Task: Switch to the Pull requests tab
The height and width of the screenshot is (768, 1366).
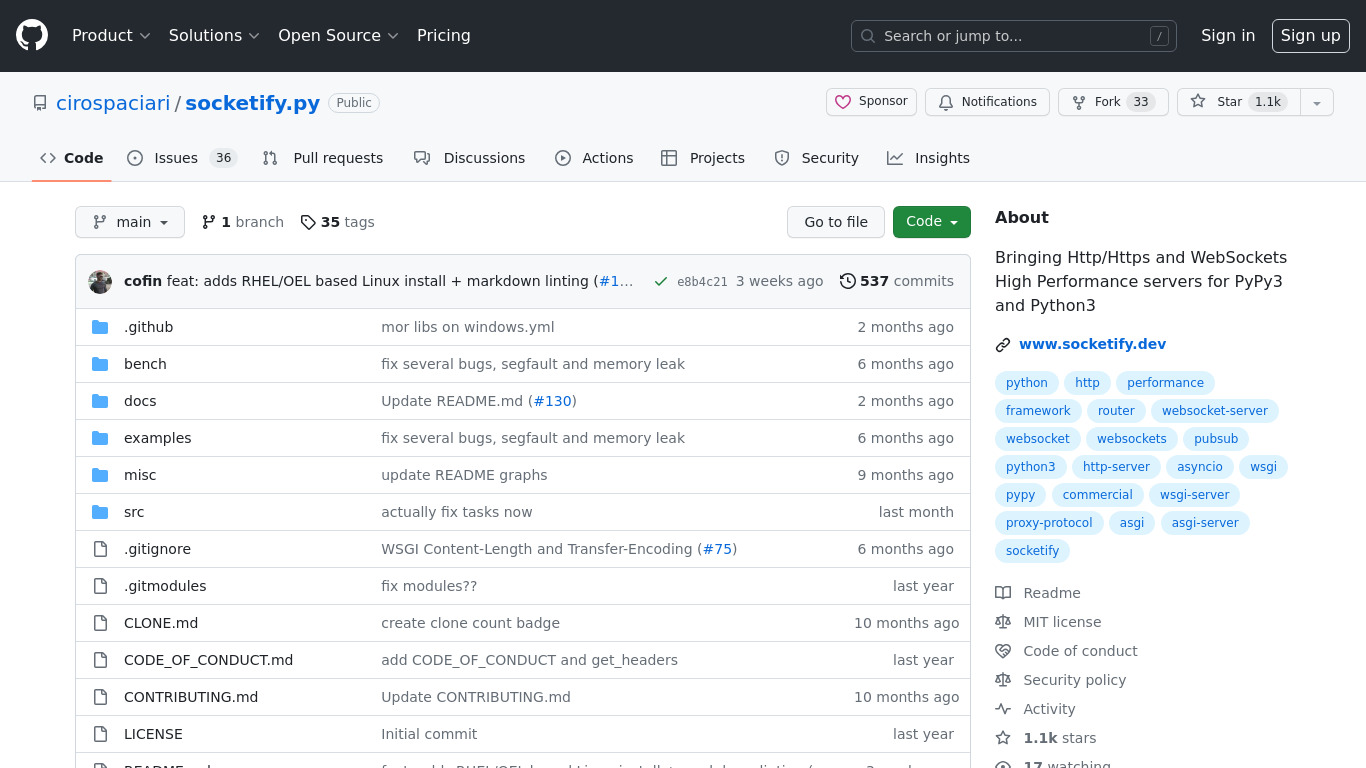Action: click(x=323, y=158)
